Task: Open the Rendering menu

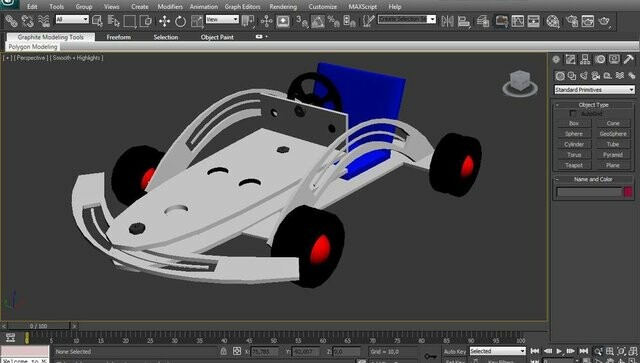Action: tap(283, 7)
